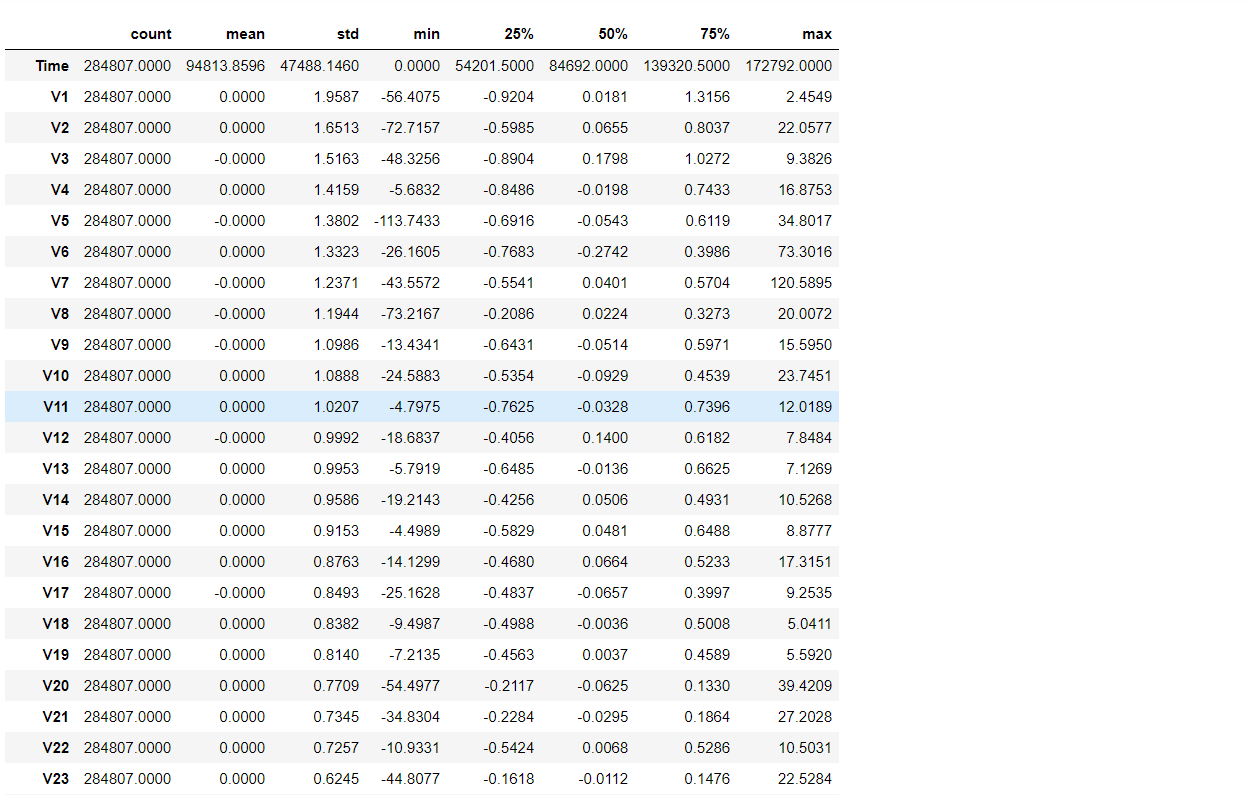Click V7 max value 120.5895

click(x=802, y=283)
